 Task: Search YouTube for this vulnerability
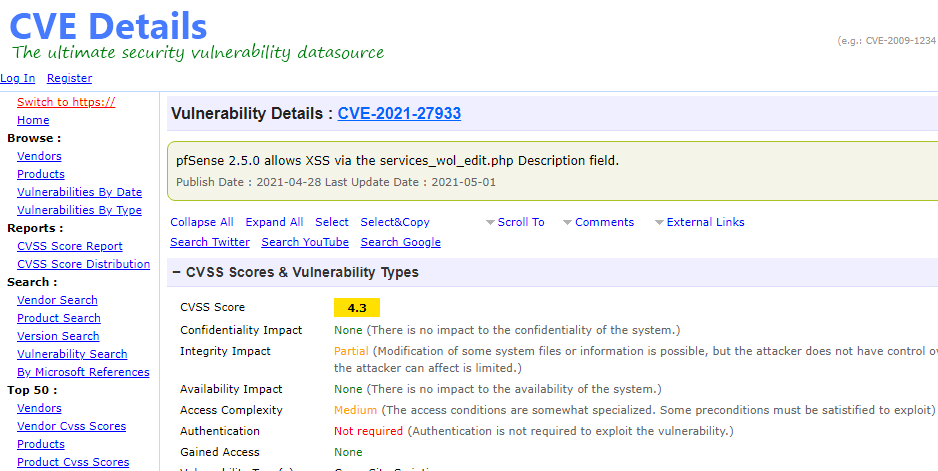point(305,242)
